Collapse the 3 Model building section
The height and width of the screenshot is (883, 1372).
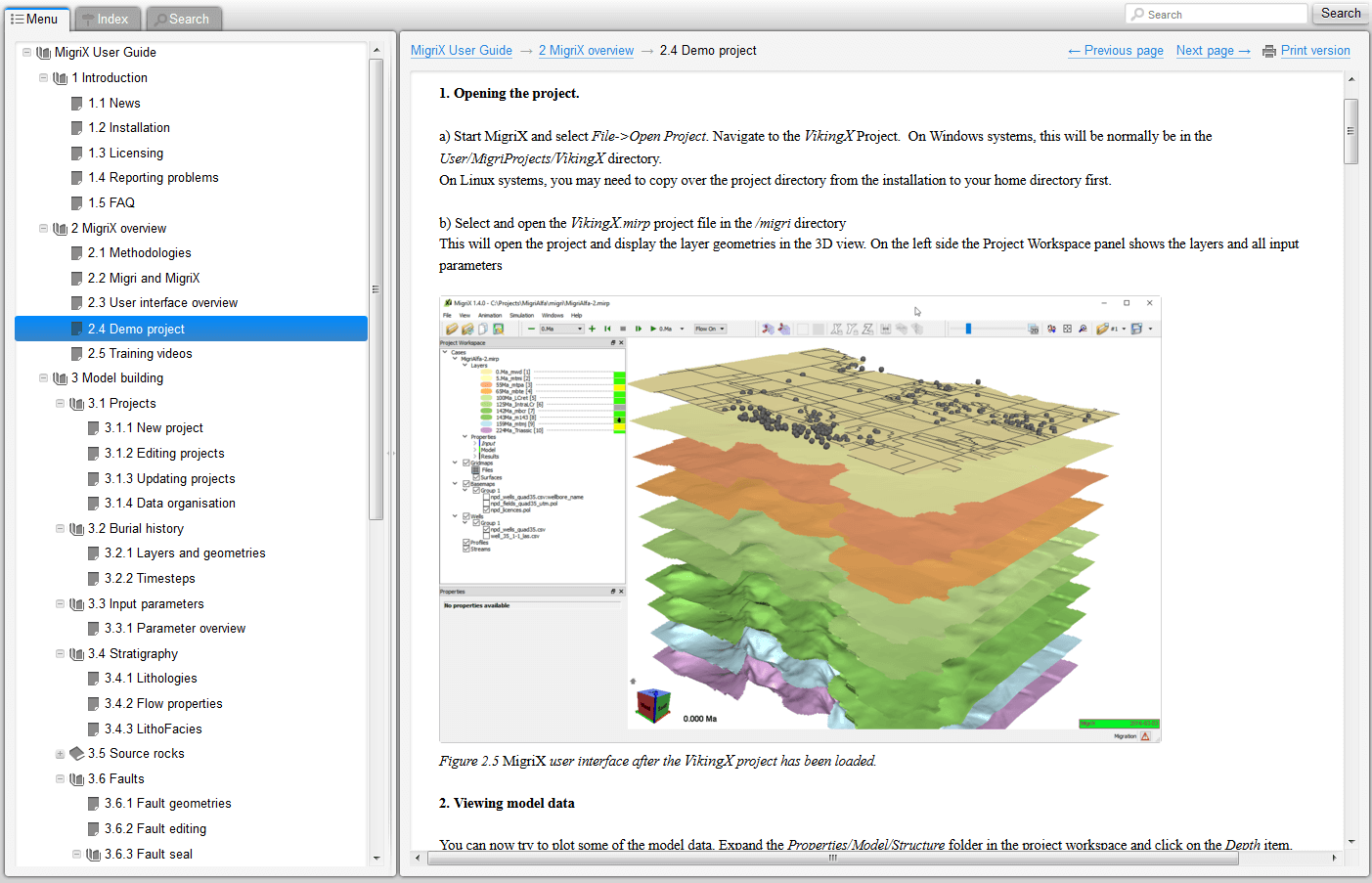pyautogui.click(x=43, y=378)
